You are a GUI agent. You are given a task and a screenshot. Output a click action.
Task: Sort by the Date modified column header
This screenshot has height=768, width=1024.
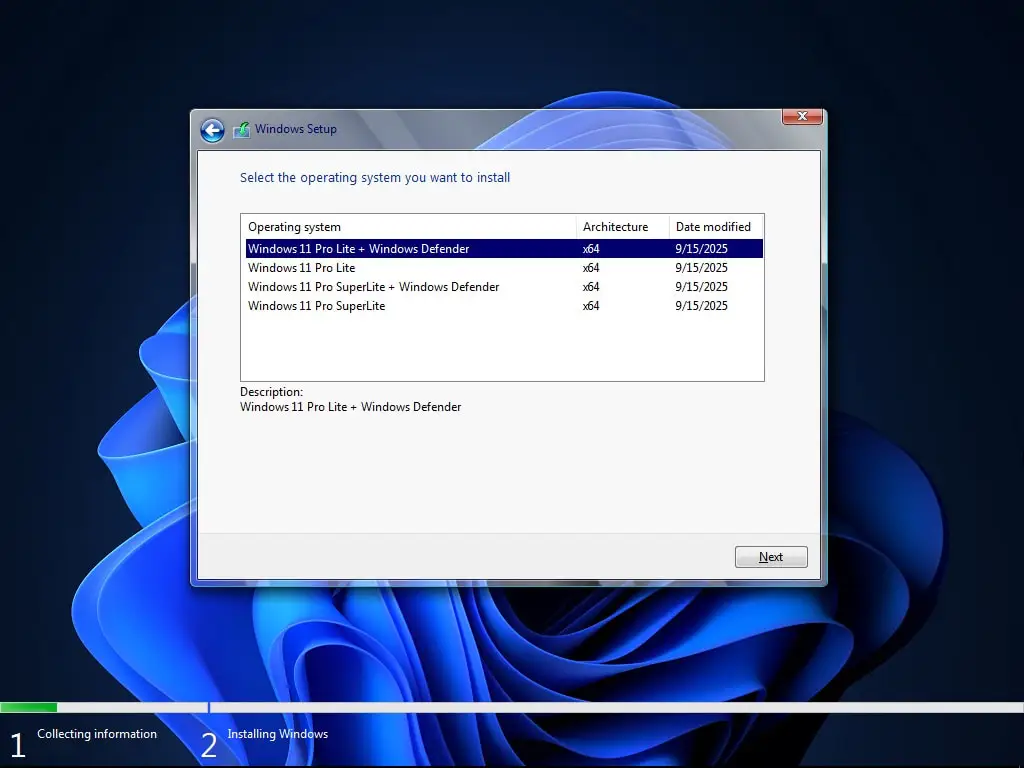[712, 226]
